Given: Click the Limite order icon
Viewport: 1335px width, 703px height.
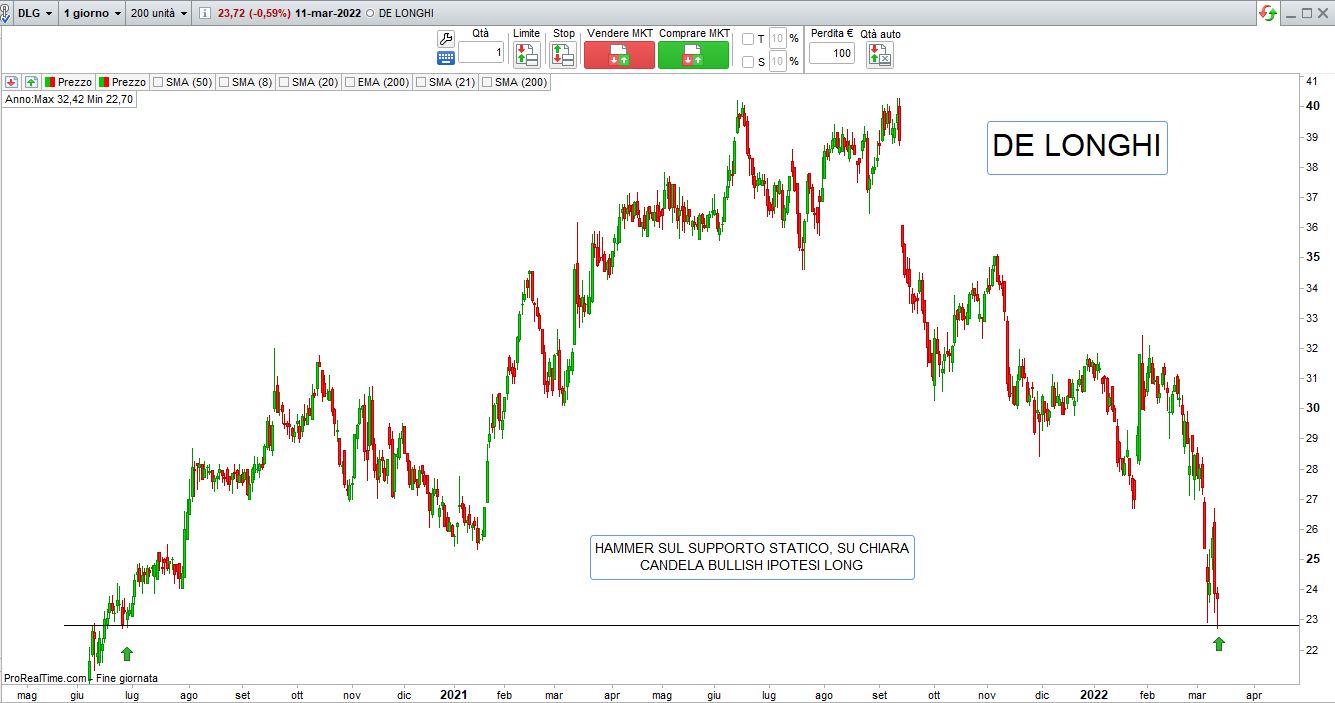Looking at the screenshot, I should (526, 55).
